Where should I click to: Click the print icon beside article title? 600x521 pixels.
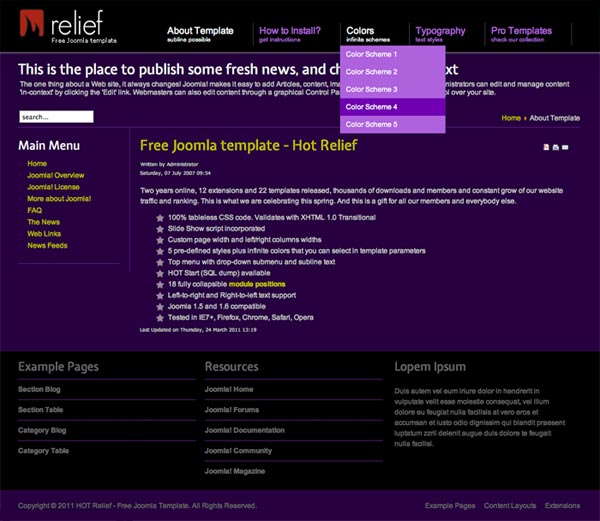pyautogui.click(x=556, y=147)
